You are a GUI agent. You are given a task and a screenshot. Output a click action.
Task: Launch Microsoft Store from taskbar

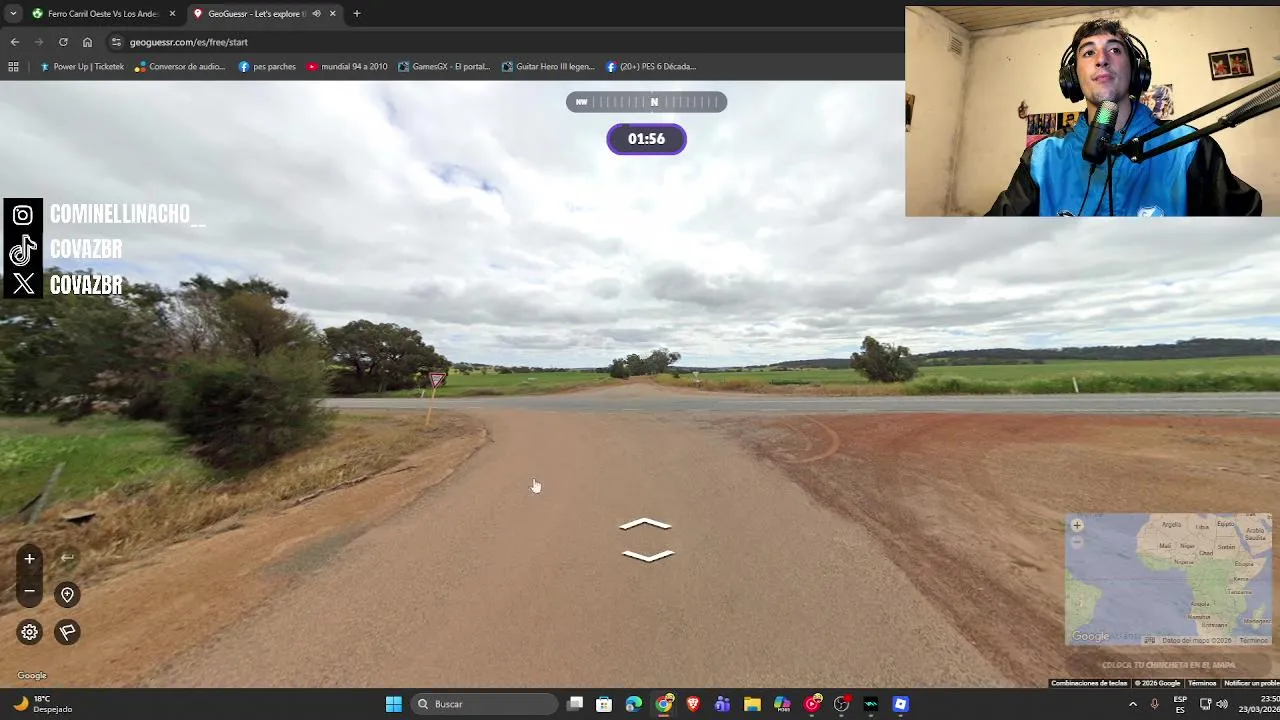(x=604, y=704)
